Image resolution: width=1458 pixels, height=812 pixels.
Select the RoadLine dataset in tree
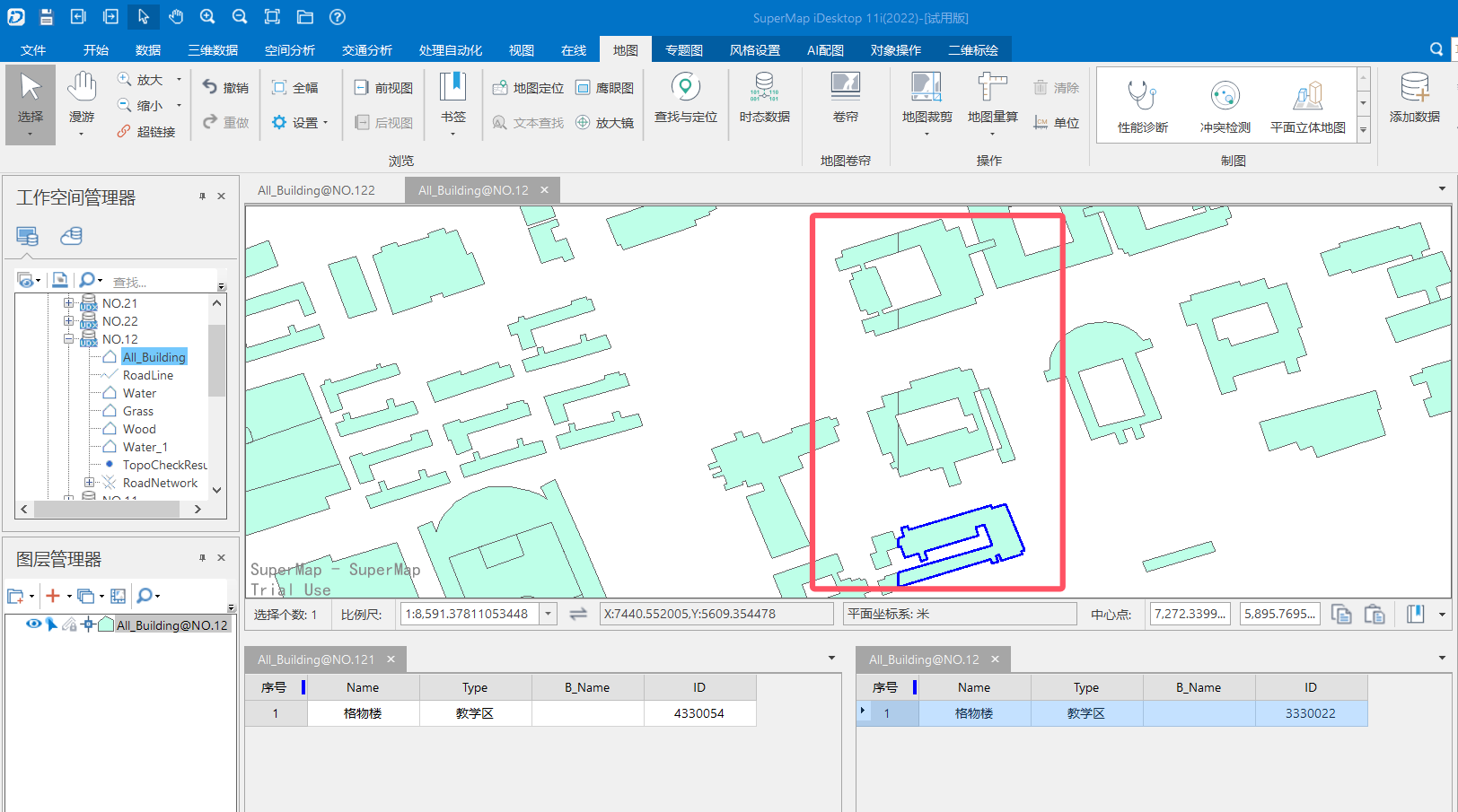click(x=148, y=375)
